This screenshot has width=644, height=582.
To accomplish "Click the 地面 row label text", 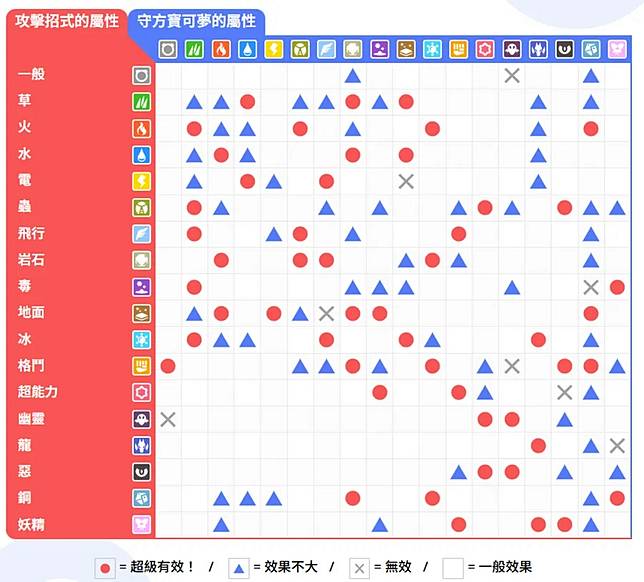I will click(31, 312).
